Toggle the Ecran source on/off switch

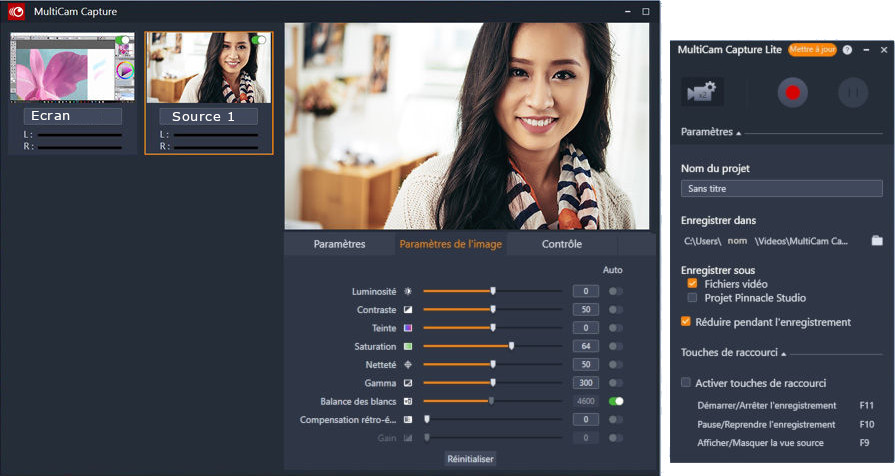(x=122, y=40)
